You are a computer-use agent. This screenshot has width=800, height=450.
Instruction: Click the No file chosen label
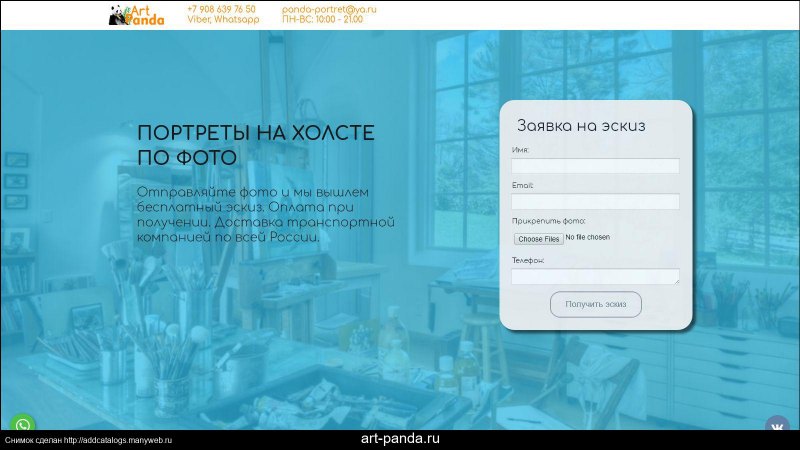click(587, 238)
